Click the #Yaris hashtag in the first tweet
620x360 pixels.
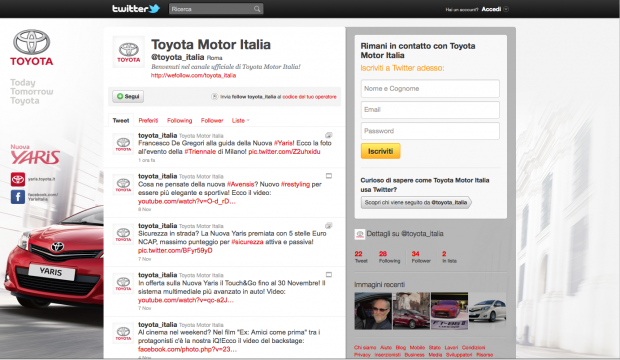(x=284, y=143)
